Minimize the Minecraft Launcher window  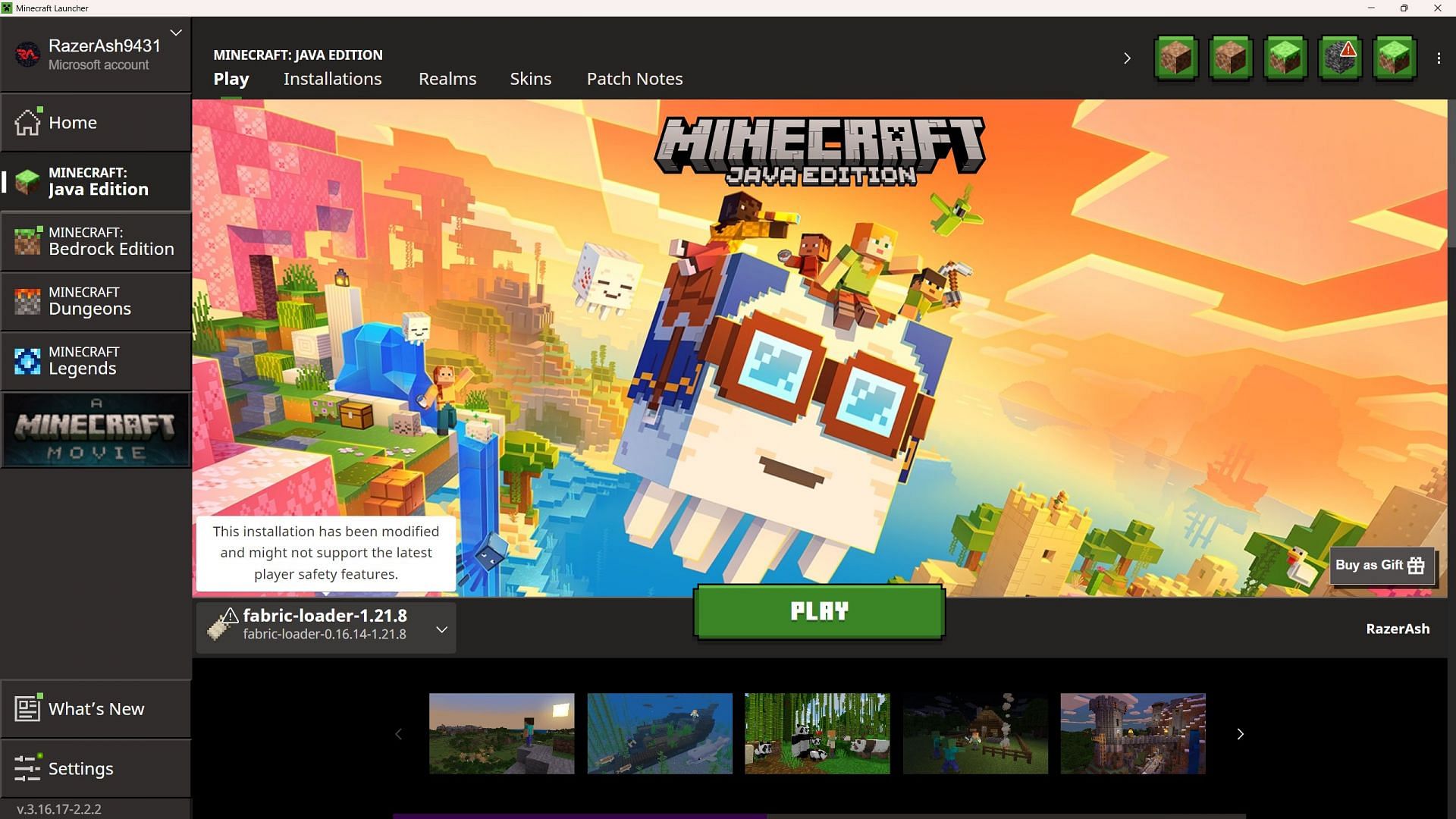point(1371,8)
